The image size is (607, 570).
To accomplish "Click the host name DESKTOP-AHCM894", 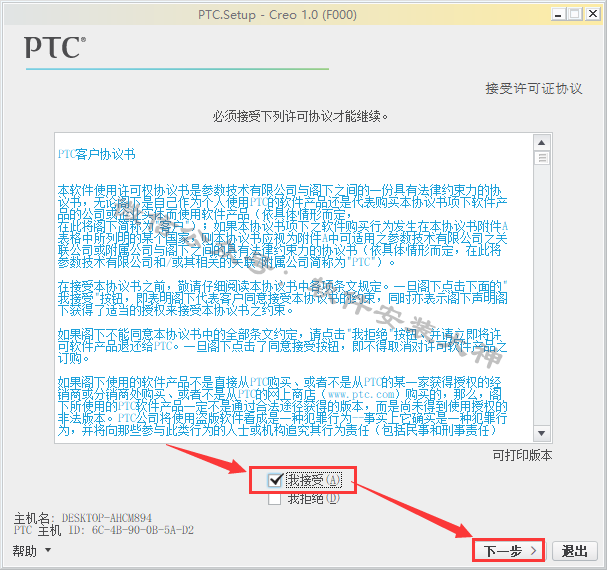I will tap(106, 518).
